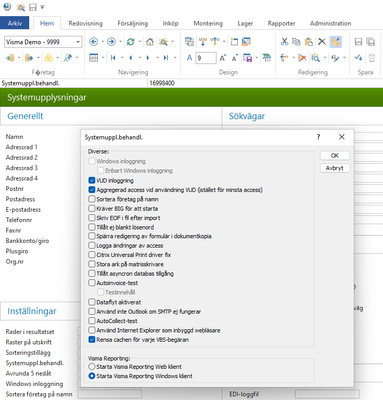Check Sortera företag på namn in dialog

point(92,199)
